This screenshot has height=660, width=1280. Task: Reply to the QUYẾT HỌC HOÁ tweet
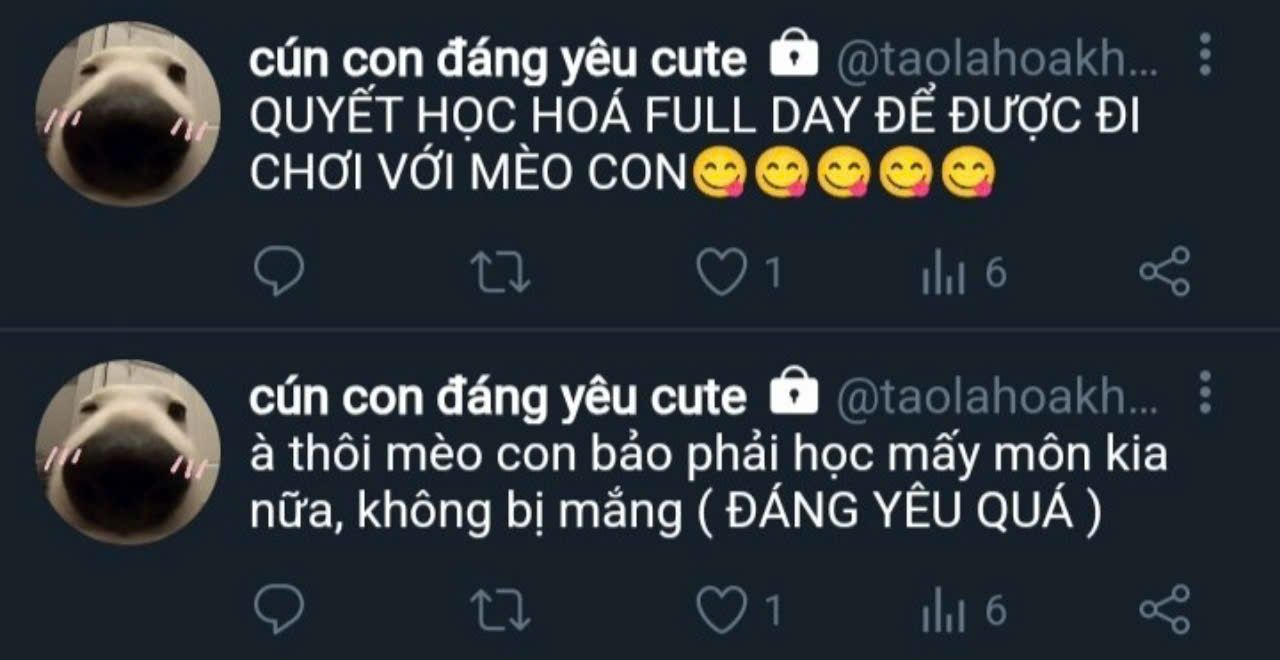click(278, 271)
